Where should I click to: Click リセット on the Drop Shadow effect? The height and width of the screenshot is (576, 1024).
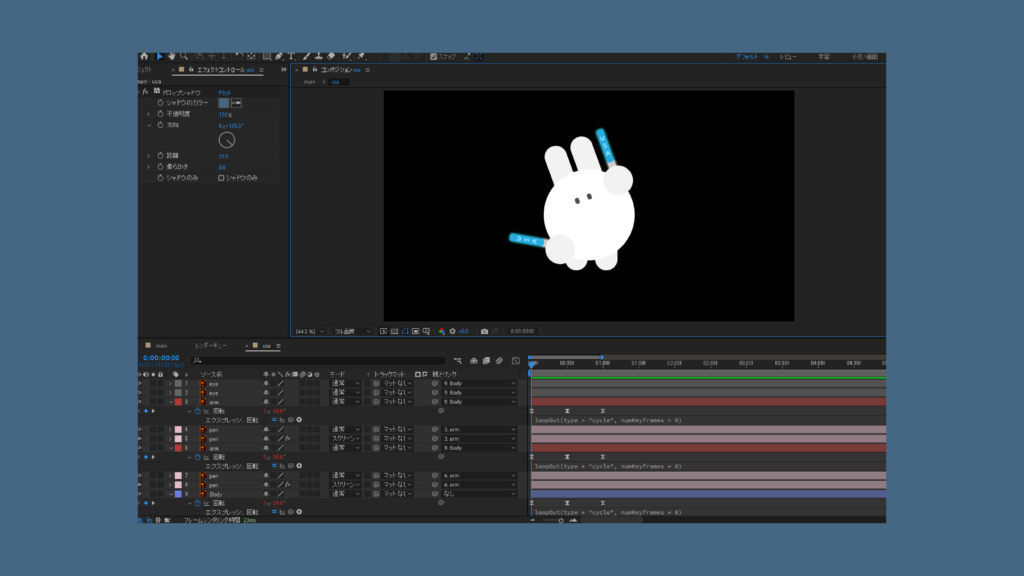[226, 92]
